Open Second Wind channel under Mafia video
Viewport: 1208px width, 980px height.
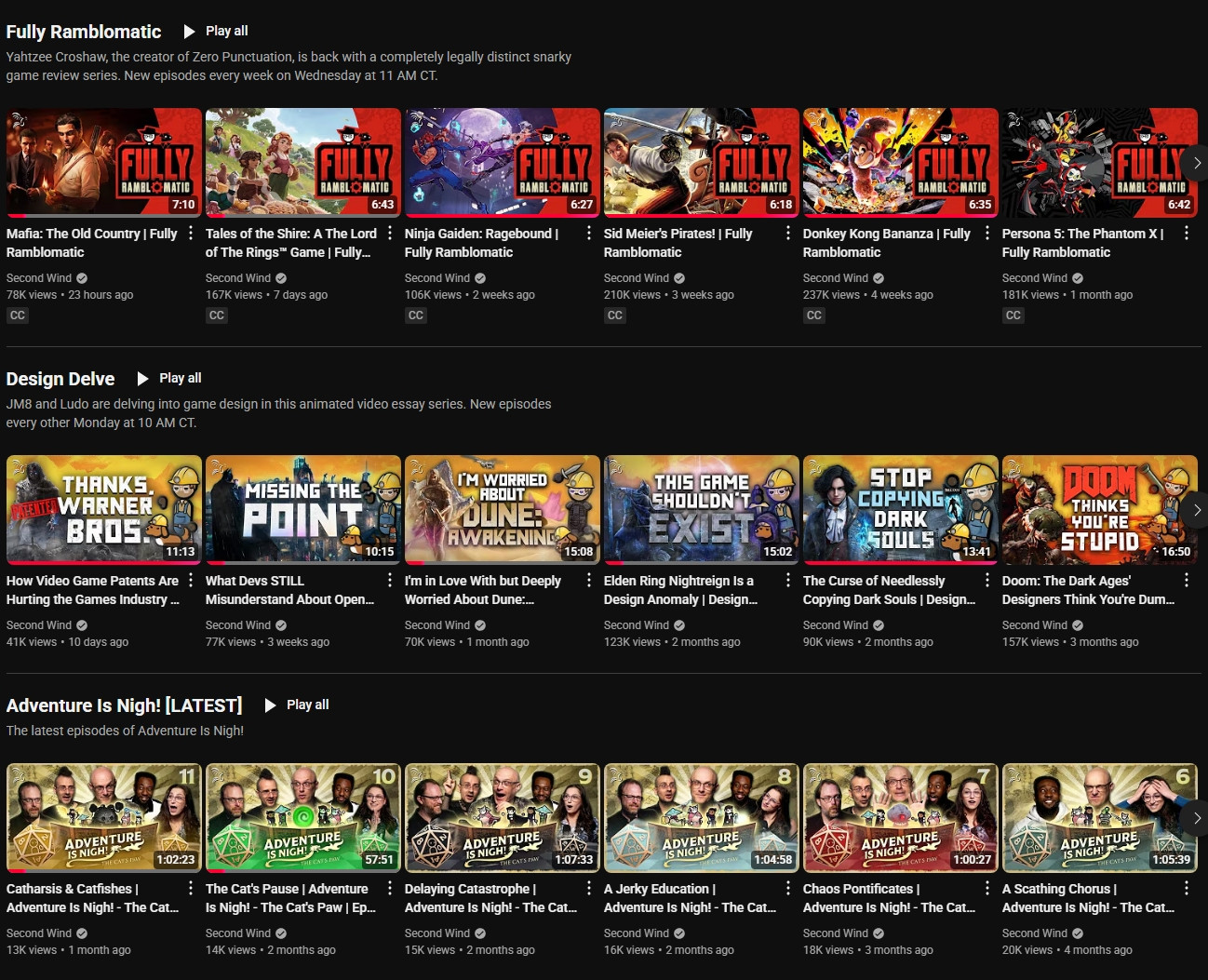click(x=39, y=278)
